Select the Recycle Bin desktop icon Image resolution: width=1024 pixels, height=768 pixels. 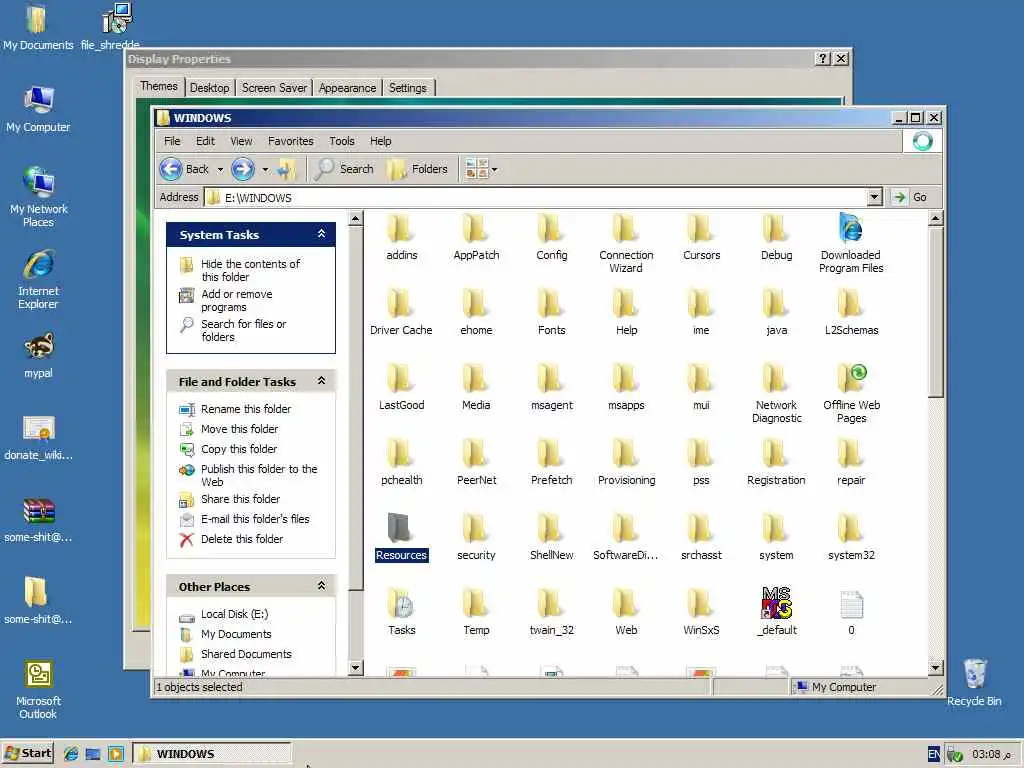pyautogui.click(x=974, y=682)
